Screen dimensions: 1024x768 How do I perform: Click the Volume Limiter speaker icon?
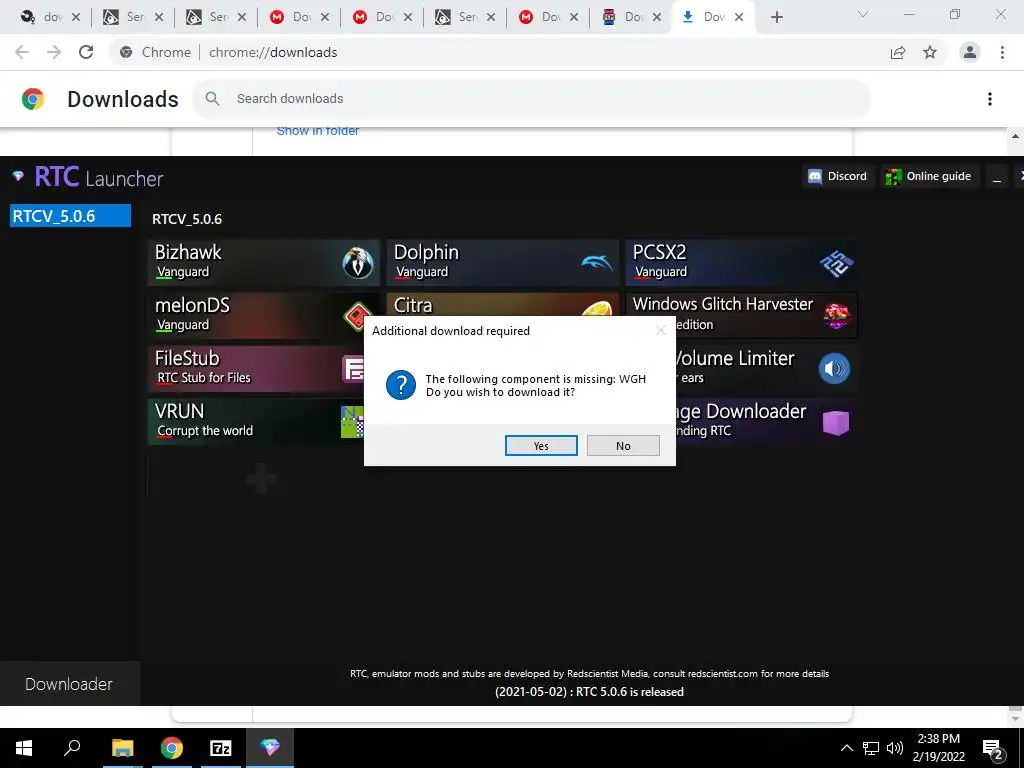click(x=834, y=369)
